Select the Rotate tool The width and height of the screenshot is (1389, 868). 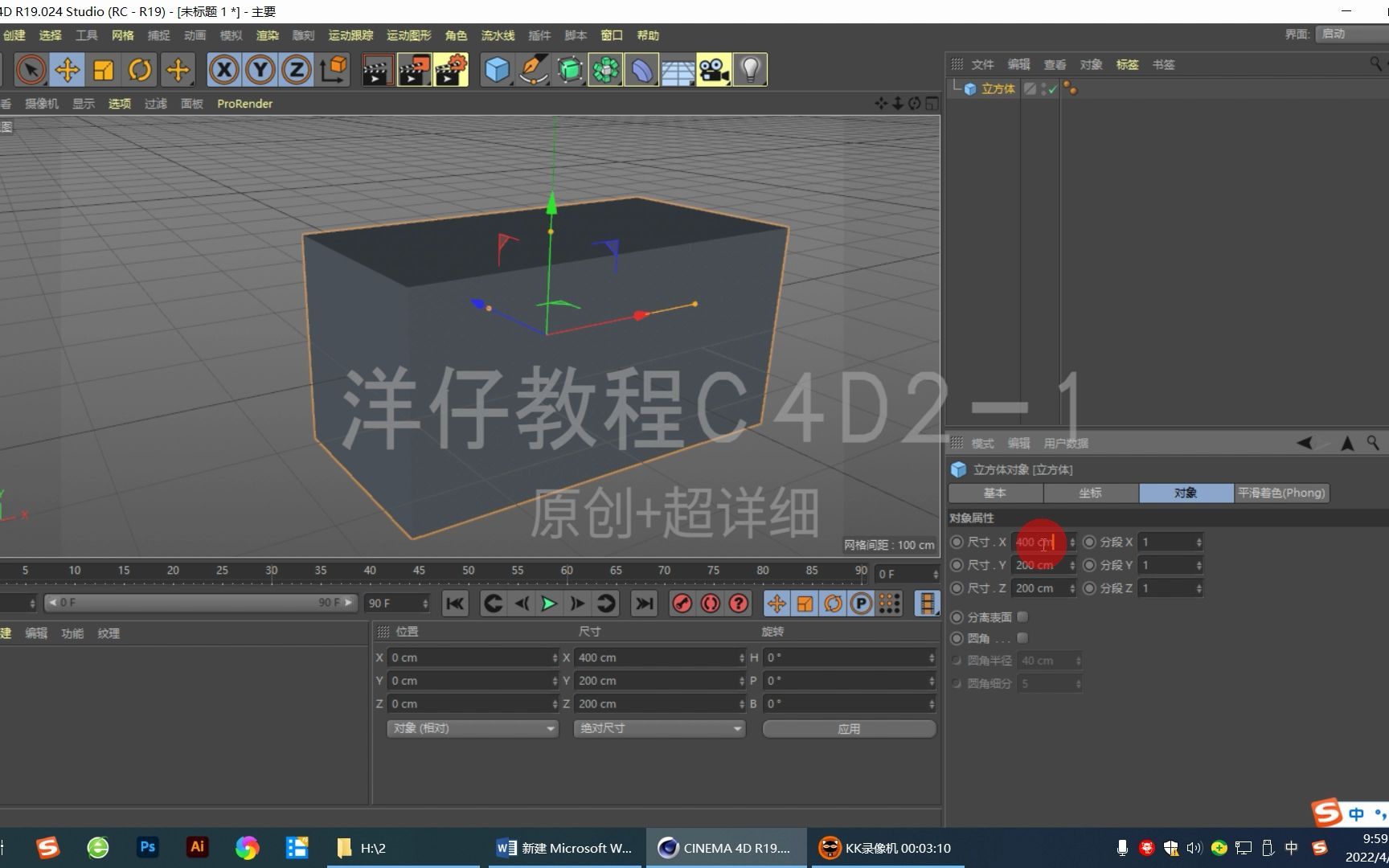(140, 70)
